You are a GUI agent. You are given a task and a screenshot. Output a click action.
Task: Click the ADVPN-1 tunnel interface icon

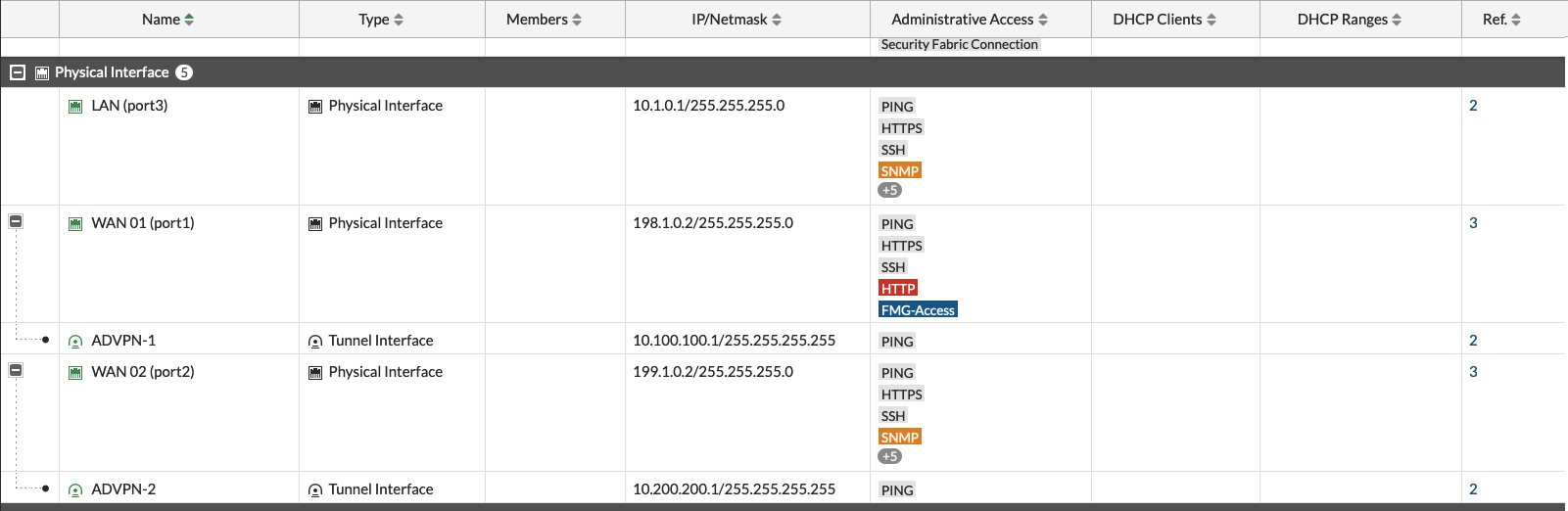(x=75, y=341)
